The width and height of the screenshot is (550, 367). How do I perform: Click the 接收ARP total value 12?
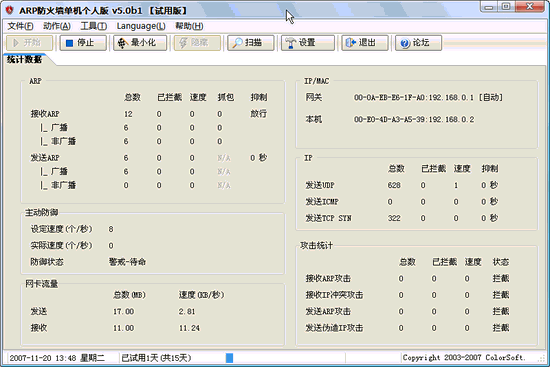[128, 114]
